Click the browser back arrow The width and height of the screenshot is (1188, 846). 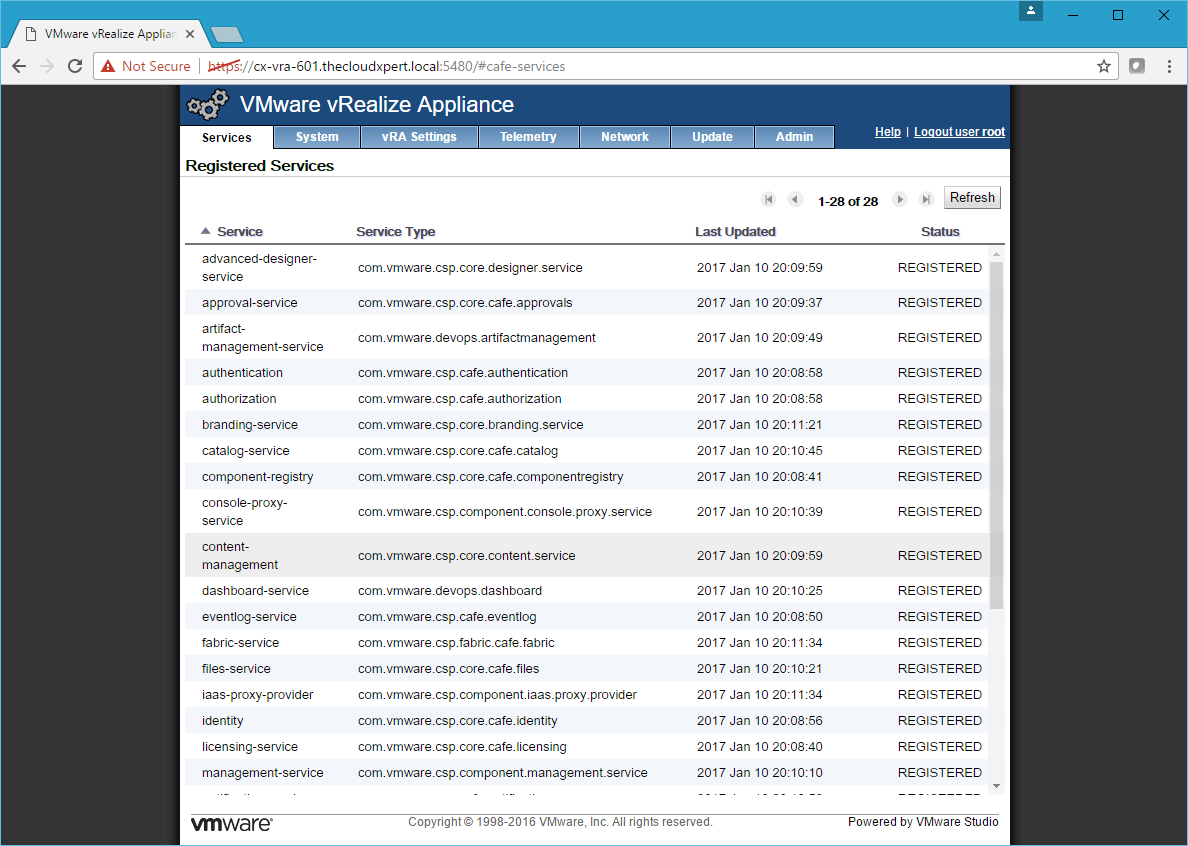[x=19, y=66]
